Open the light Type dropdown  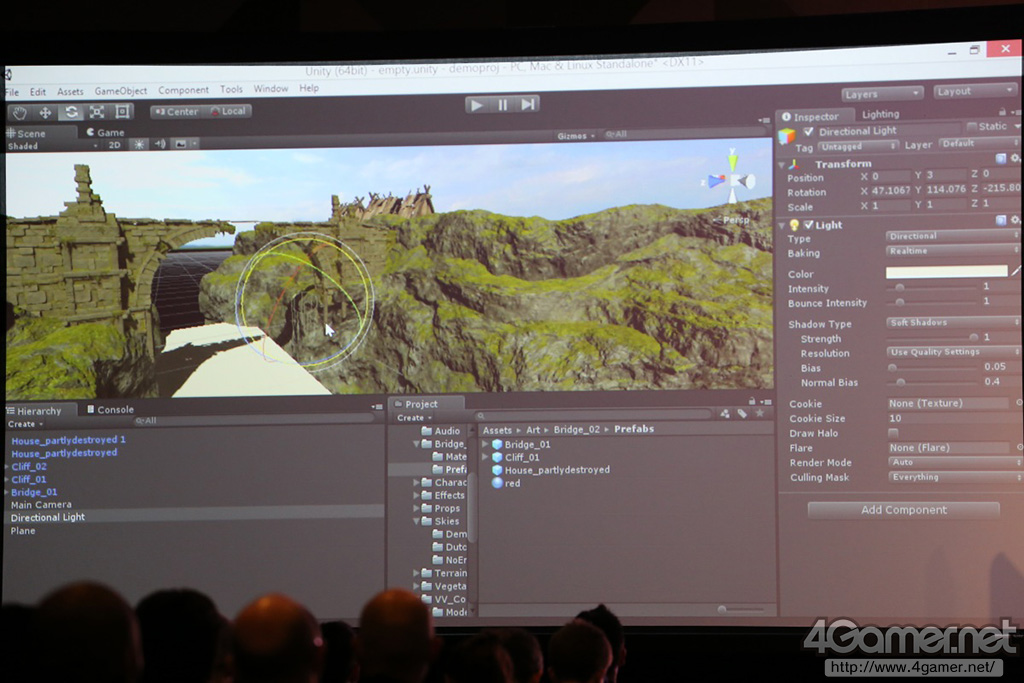click(x=952, y=236)
